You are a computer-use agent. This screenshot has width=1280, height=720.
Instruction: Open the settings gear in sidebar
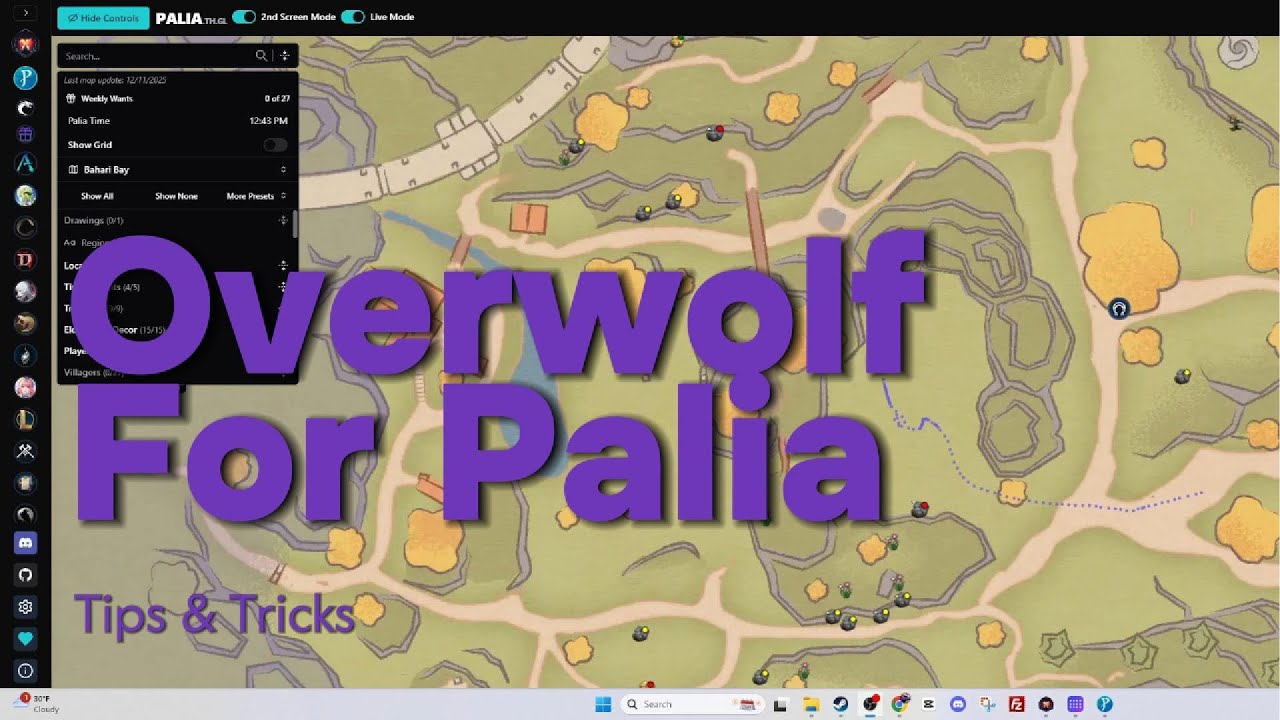tap(25, 606)
